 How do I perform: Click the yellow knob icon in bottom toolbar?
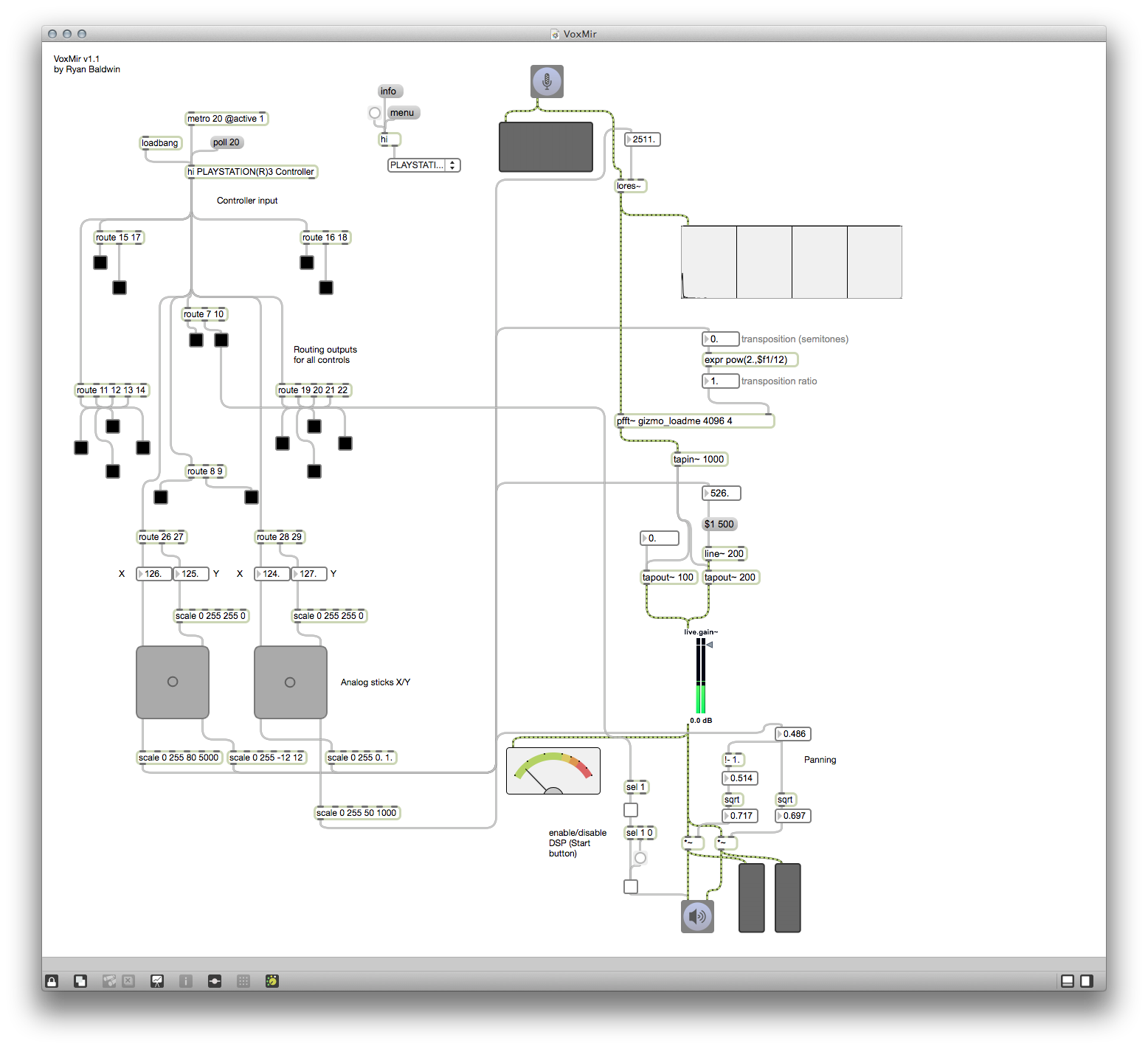point(272,980)
